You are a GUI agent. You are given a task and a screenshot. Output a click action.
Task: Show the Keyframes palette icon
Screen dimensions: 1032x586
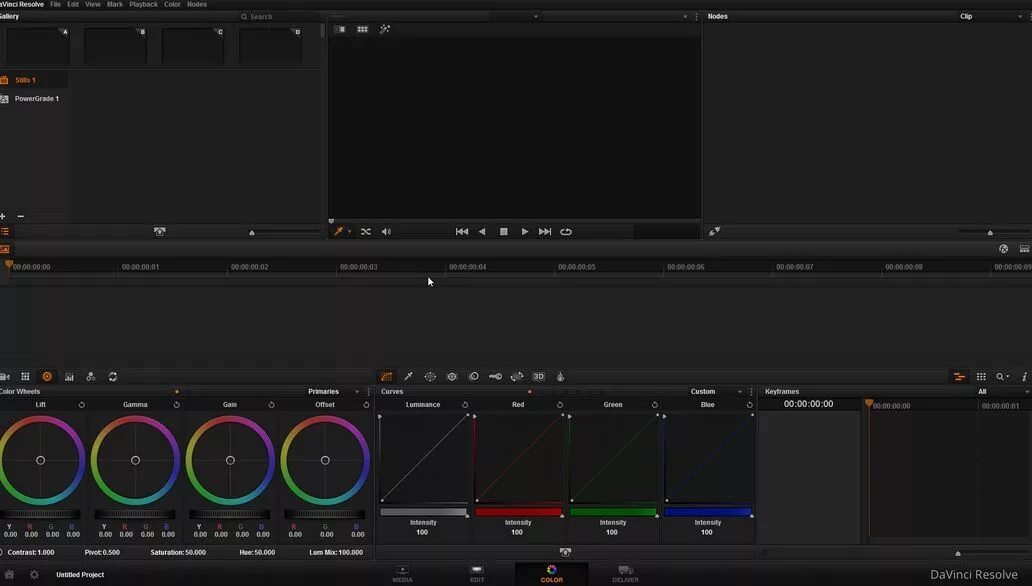(x=959, y=377)
